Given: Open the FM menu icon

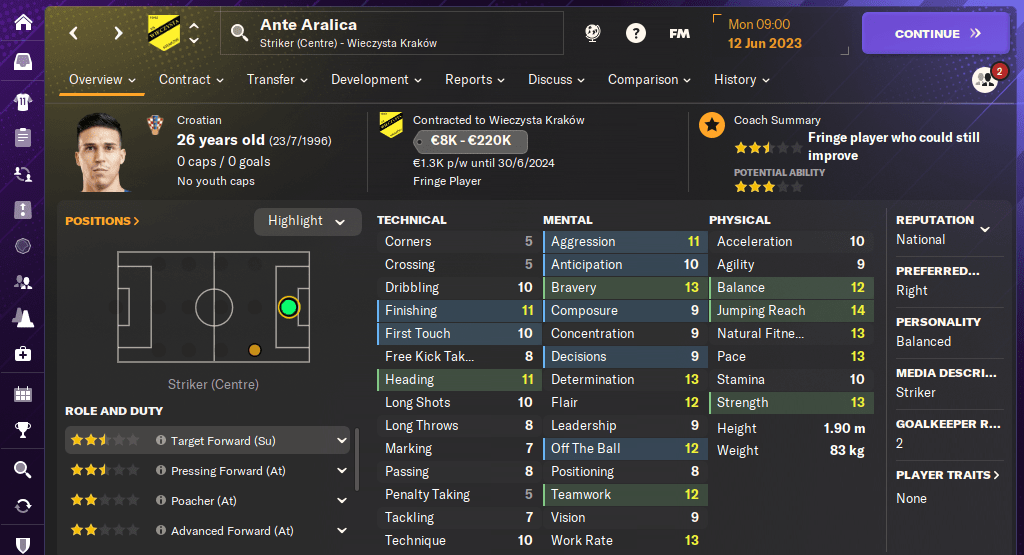Looking at the screenshot, I should click(680, 33).
